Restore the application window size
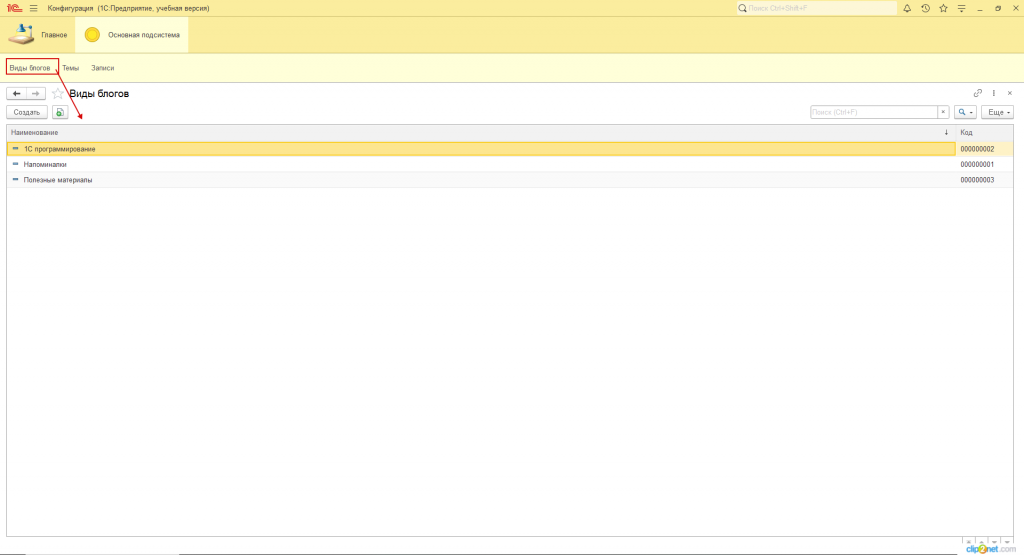Screen dimensions: 1024x555 coord(998,8)
